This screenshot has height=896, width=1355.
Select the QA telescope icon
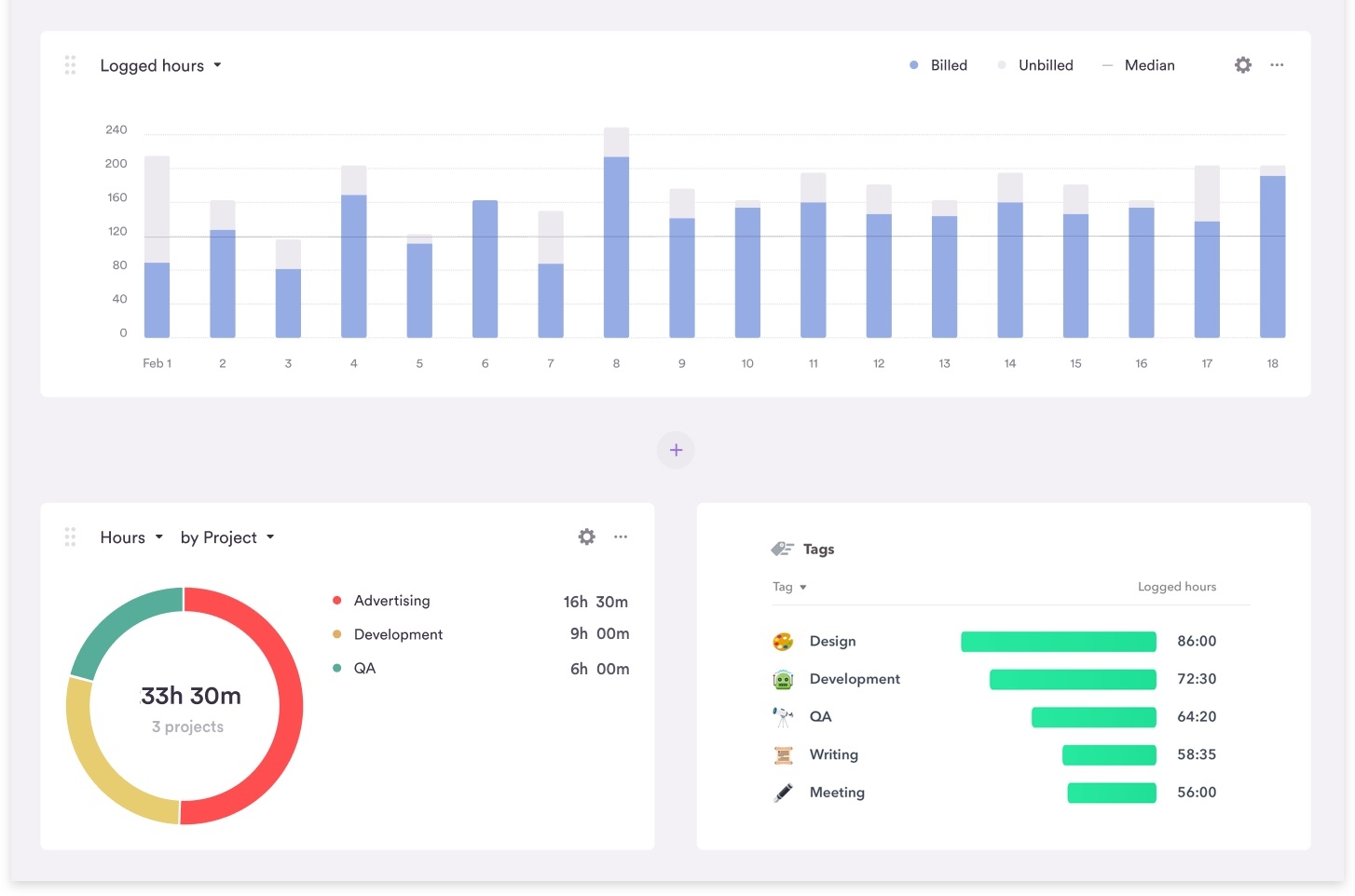(x=783, y=716)
